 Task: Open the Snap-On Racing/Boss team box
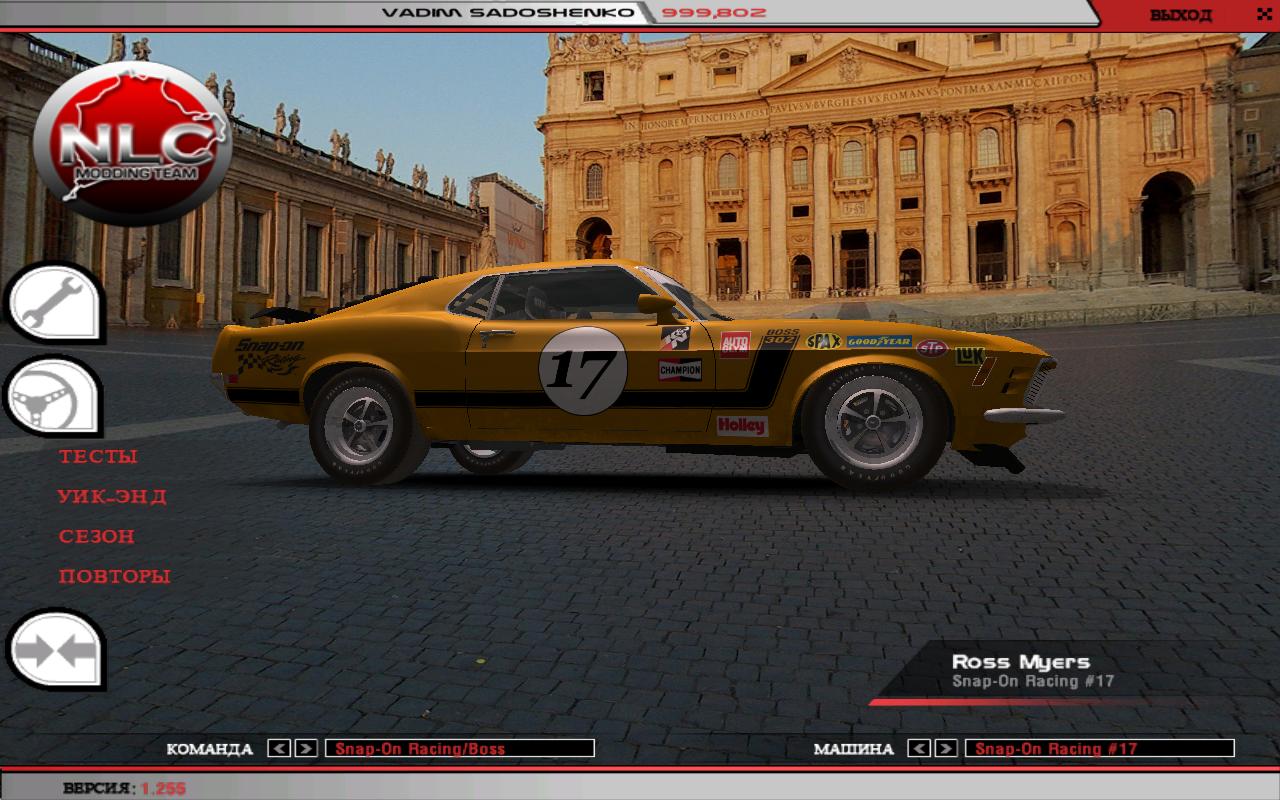tap(460, 748)
